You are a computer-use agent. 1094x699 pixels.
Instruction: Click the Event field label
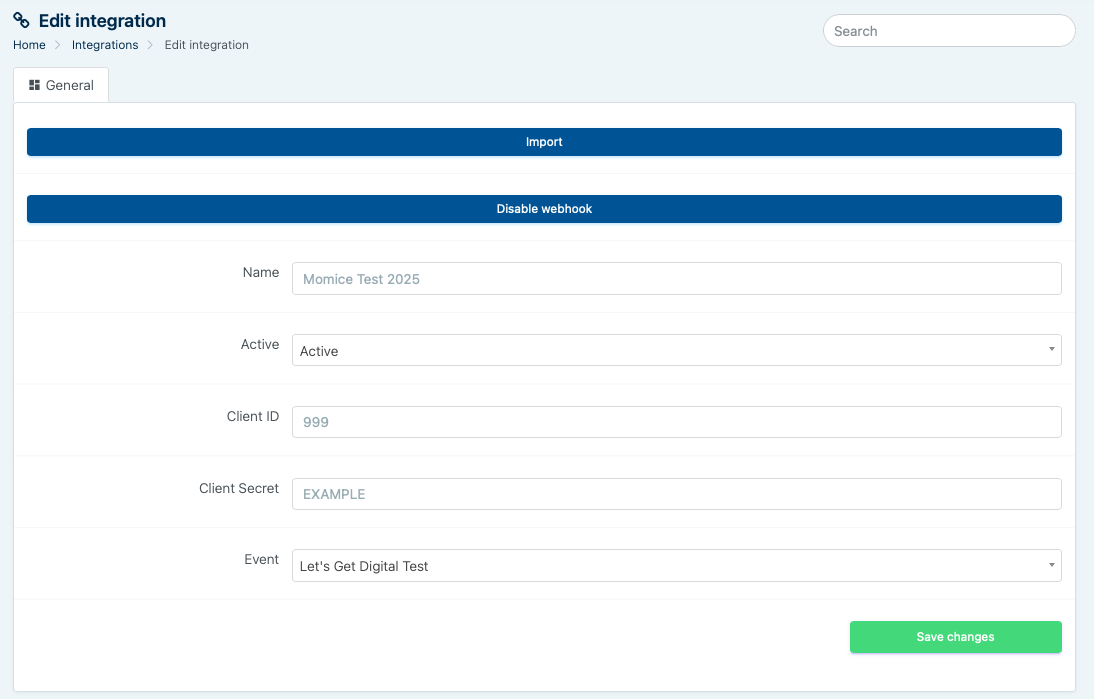[262, 559]
